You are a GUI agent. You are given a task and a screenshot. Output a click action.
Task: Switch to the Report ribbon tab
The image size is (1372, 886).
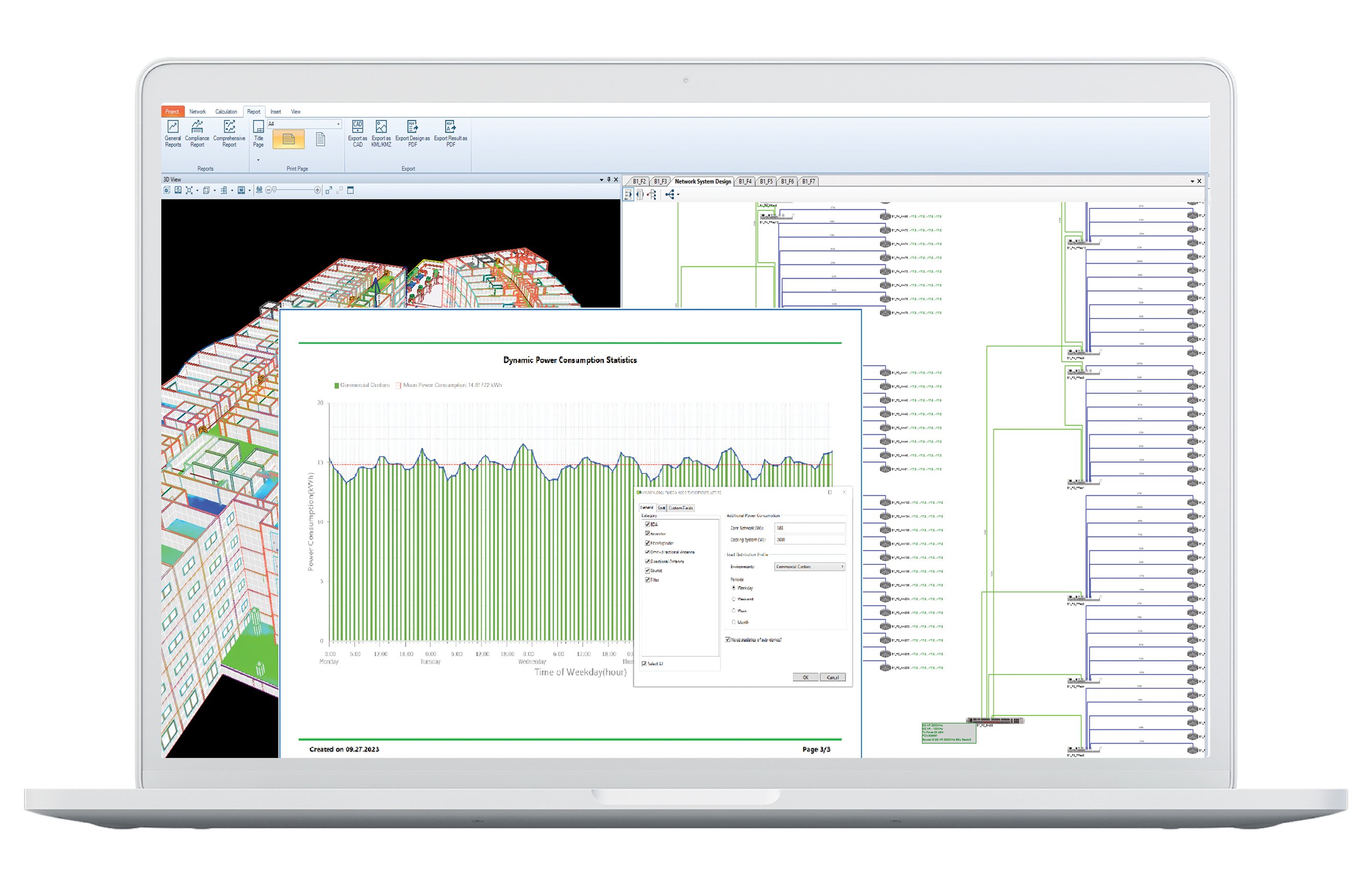[255, 112]
